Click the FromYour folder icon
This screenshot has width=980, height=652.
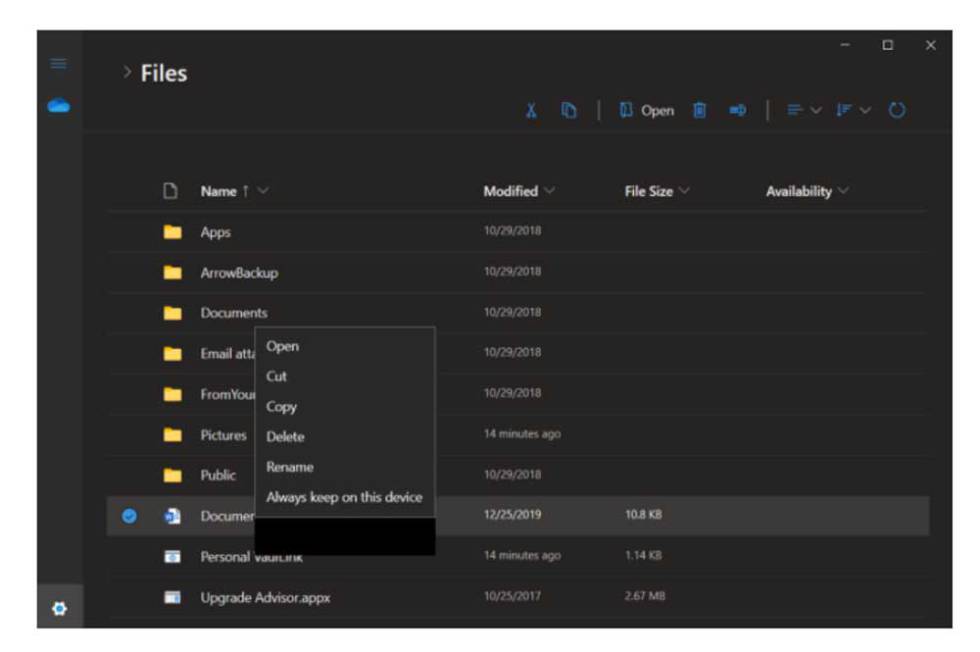(x=172, y=394)
